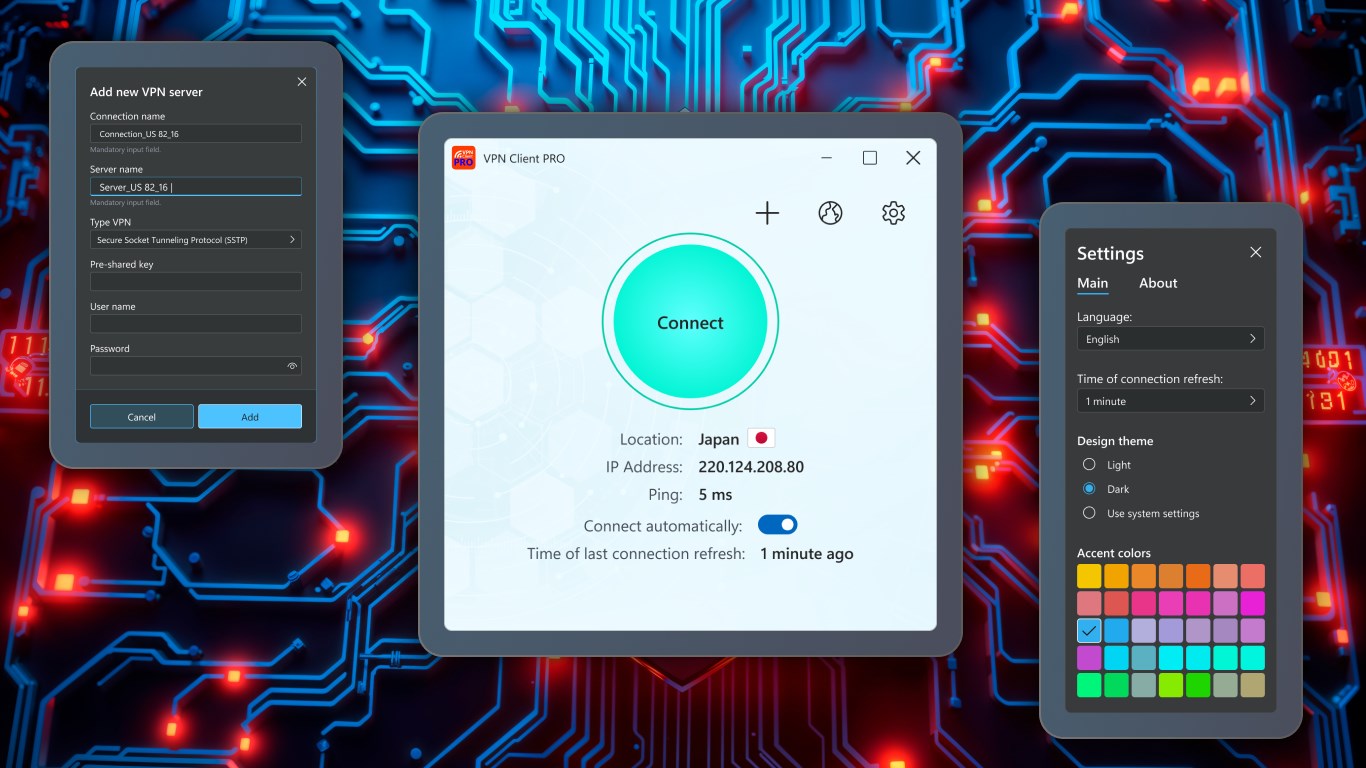Reveal password using the eye icon
Image resolution: width=1366 pixels, height=768 pixels.
pyautogui.click(x=291, y=366)
